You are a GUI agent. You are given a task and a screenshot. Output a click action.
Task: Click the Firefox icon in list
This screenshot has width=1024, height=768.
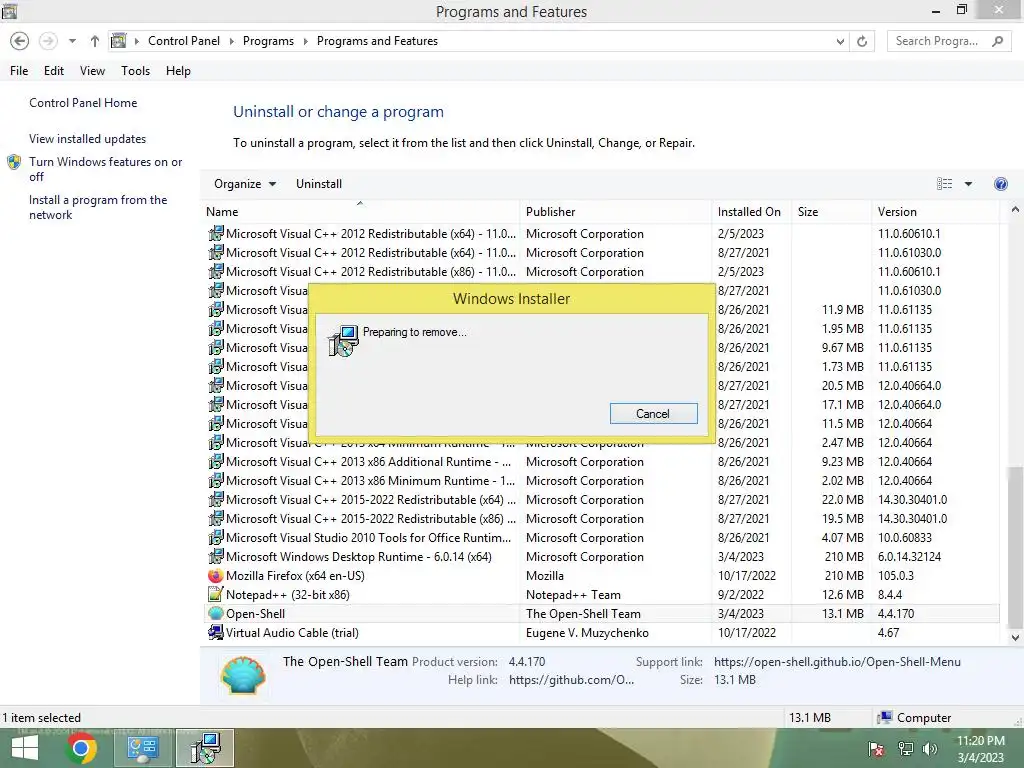[216, 576]
